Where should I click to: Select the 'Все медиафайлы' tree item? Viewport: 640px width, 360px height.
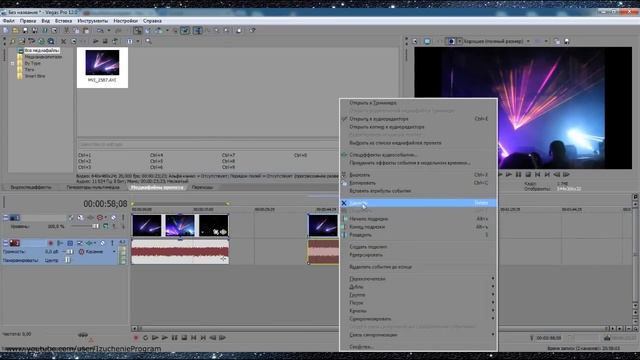pyautogui.click(x=42, y=51)
